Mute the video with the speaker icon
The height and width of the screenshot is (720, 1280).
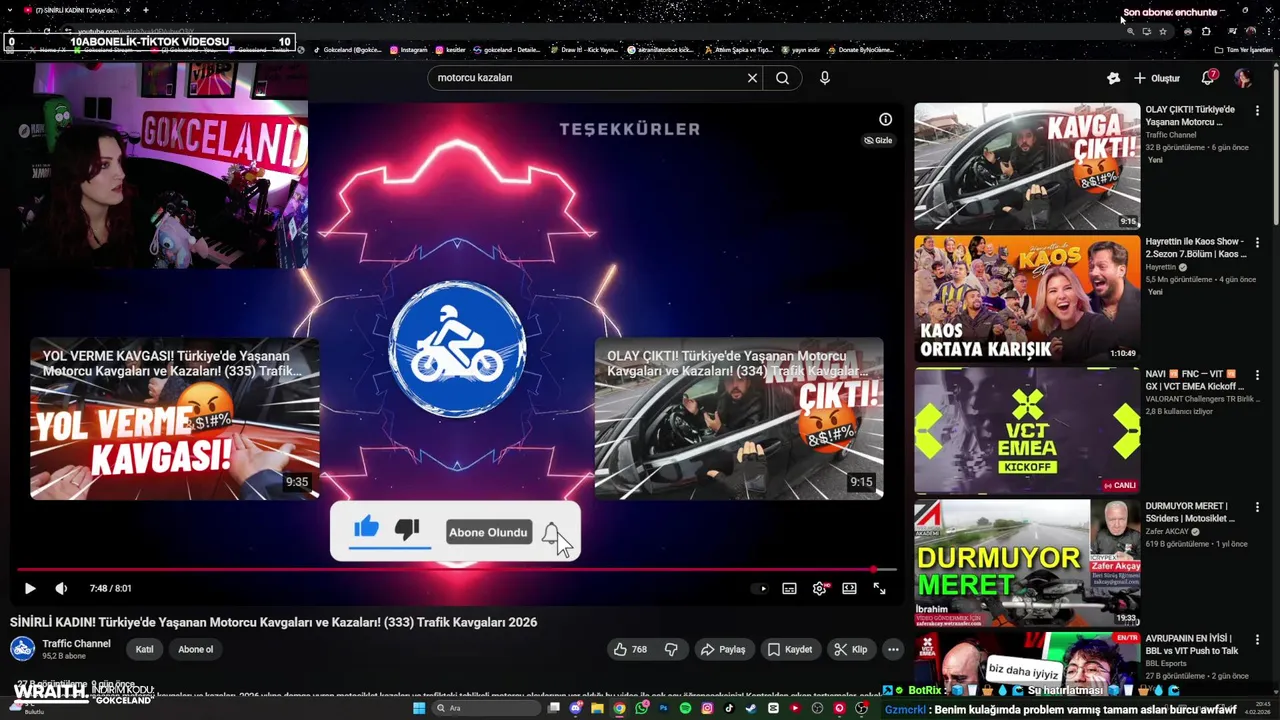pos(61,588)
